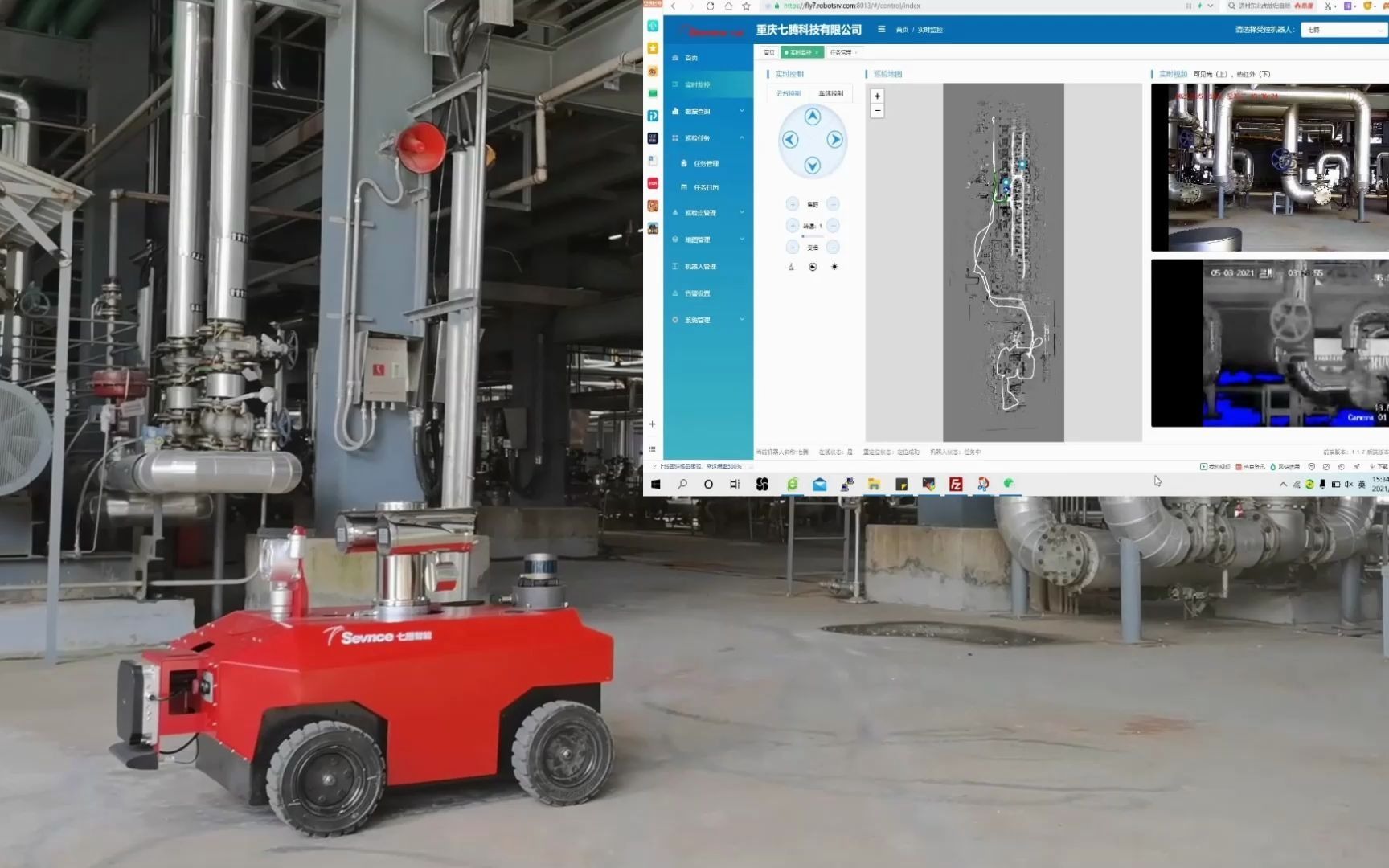Screen dimensions: 1389x868
Task: Click the bottom-row plus zoom button
Action: 793,248
